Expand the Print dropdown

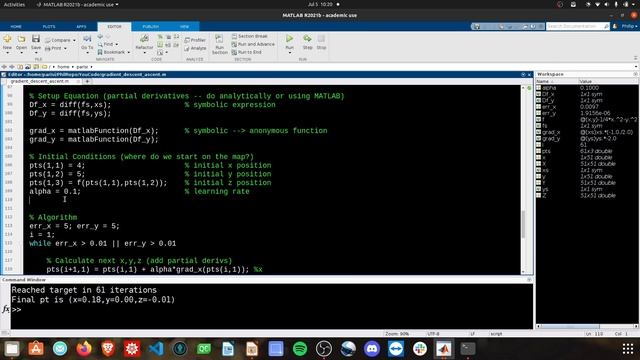click(65, 49)
